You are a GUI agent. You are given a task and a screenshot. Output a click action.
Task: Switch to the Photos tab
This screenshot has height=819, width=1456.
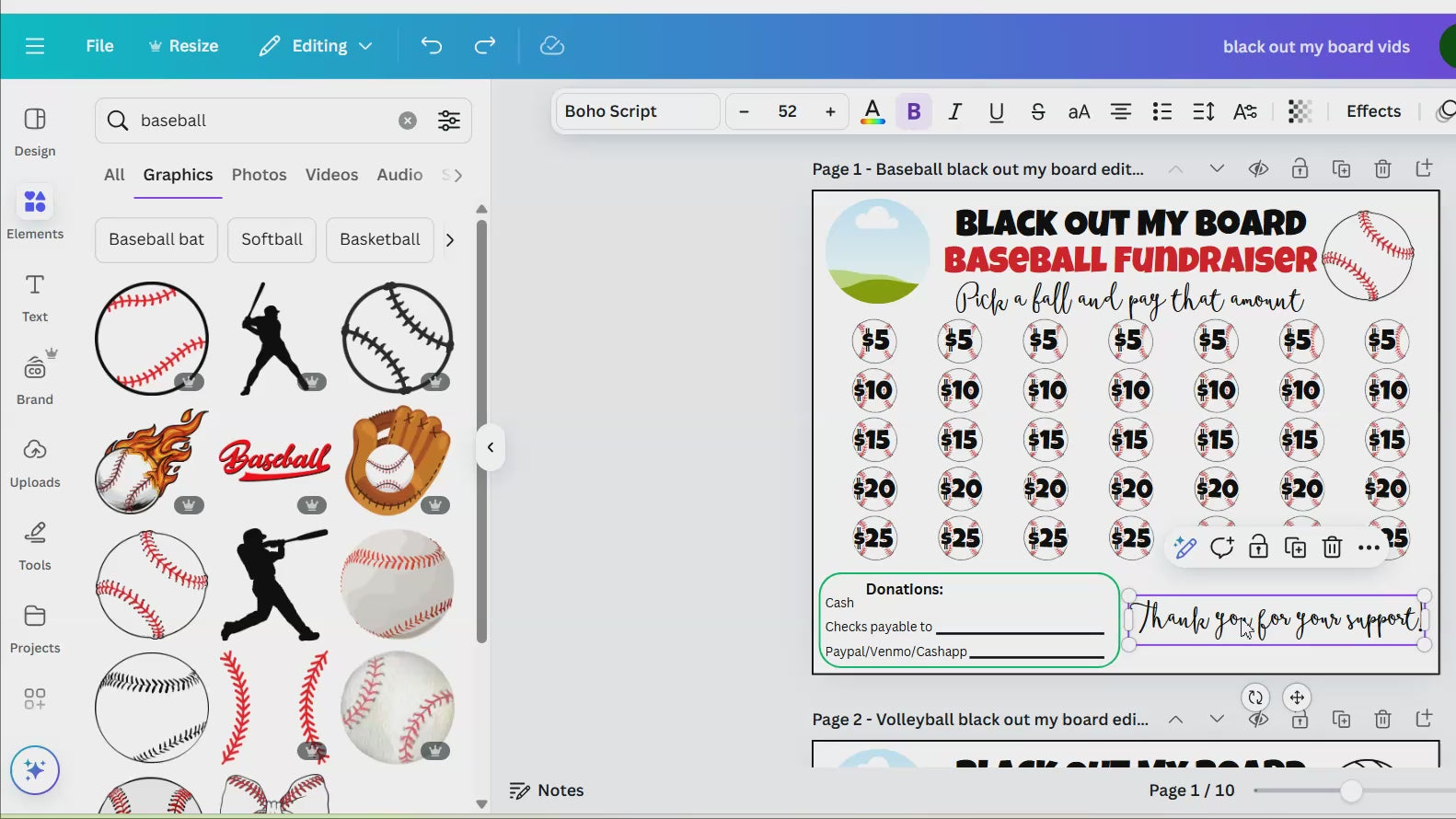click(259, 175)
